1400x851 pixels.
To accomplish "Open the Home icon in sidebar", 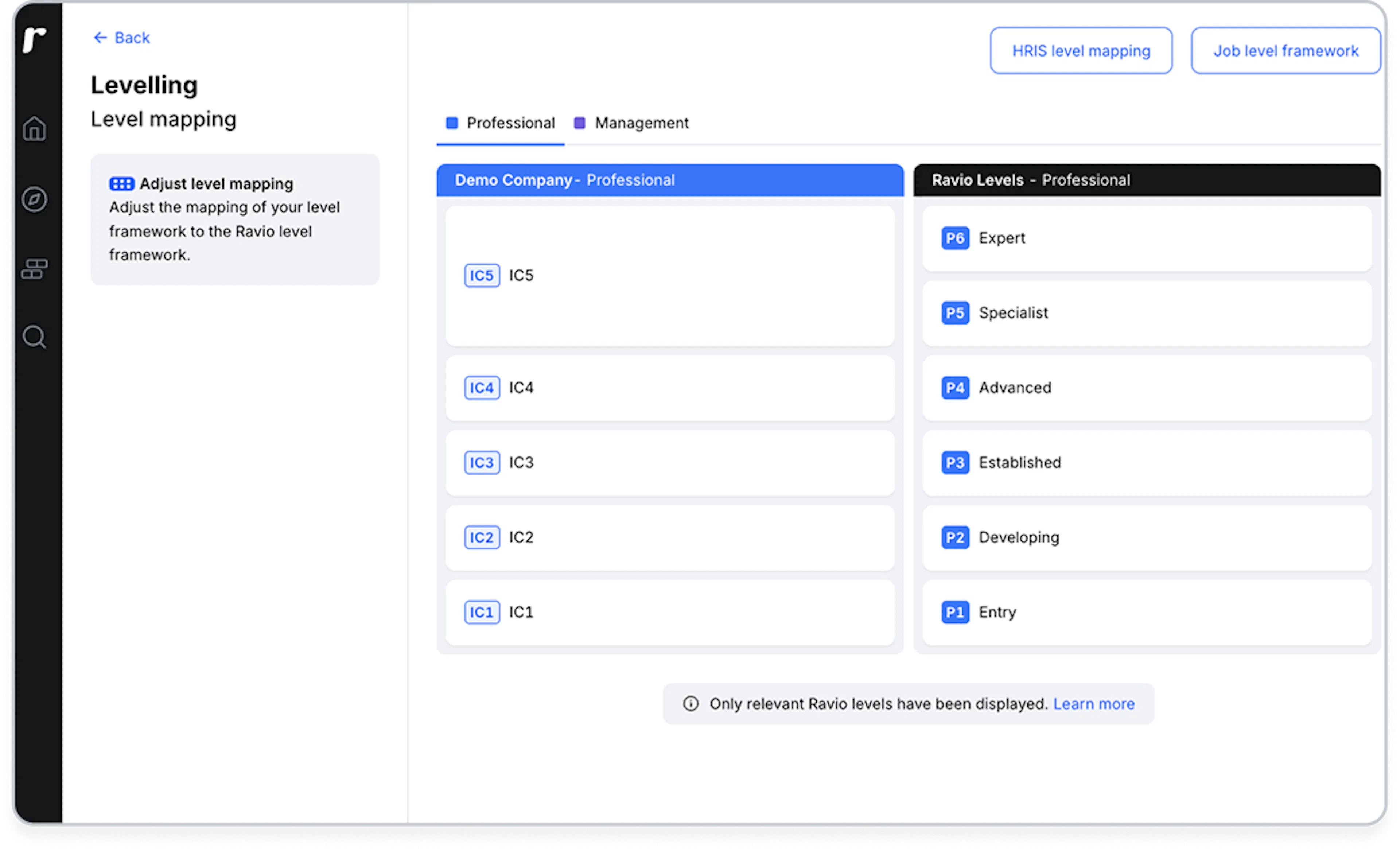I will click(34, 129).
